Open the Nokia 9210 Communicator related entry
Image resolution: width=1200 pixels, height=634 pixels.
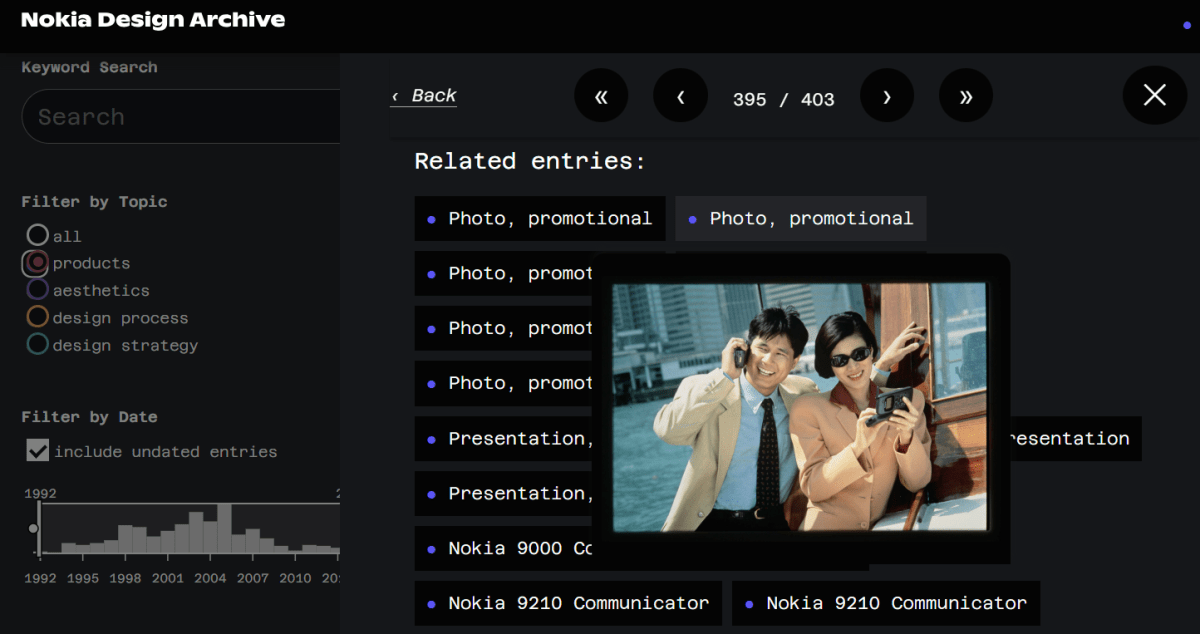(x=568, y=603)
